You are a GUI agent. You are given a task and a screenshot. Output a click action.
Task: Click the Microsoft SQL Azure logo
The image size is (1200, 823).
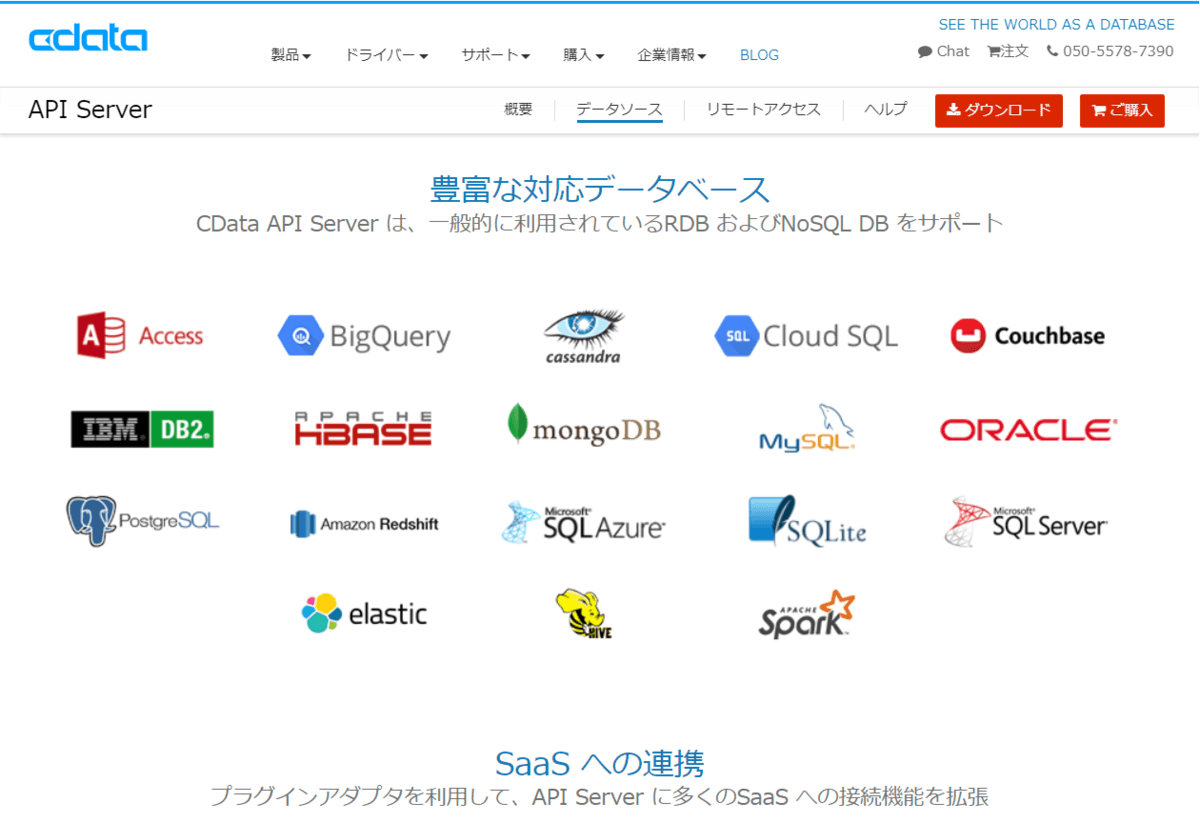[x=583, y=522]
